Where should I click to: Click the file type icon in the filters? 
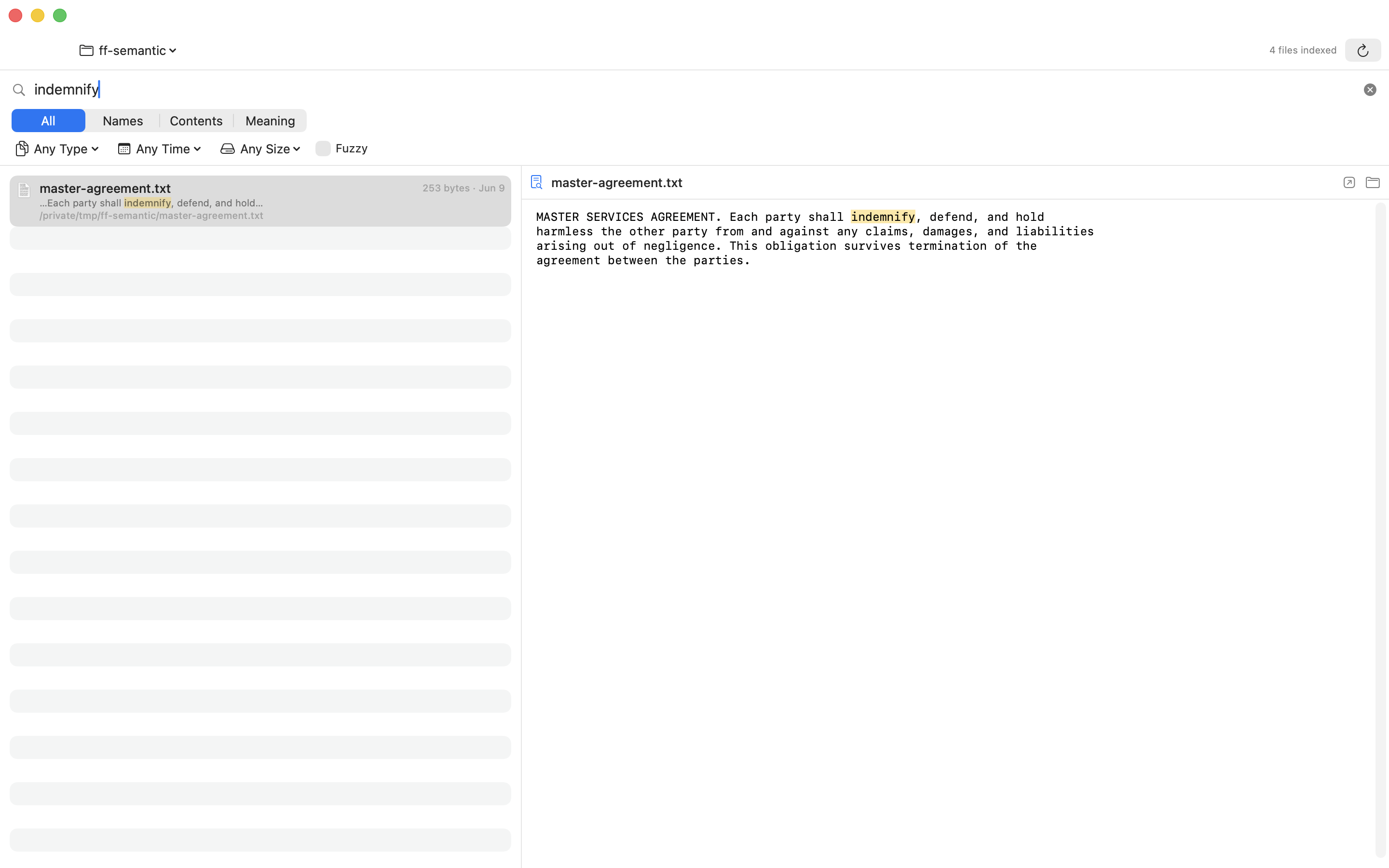[22, 149]
